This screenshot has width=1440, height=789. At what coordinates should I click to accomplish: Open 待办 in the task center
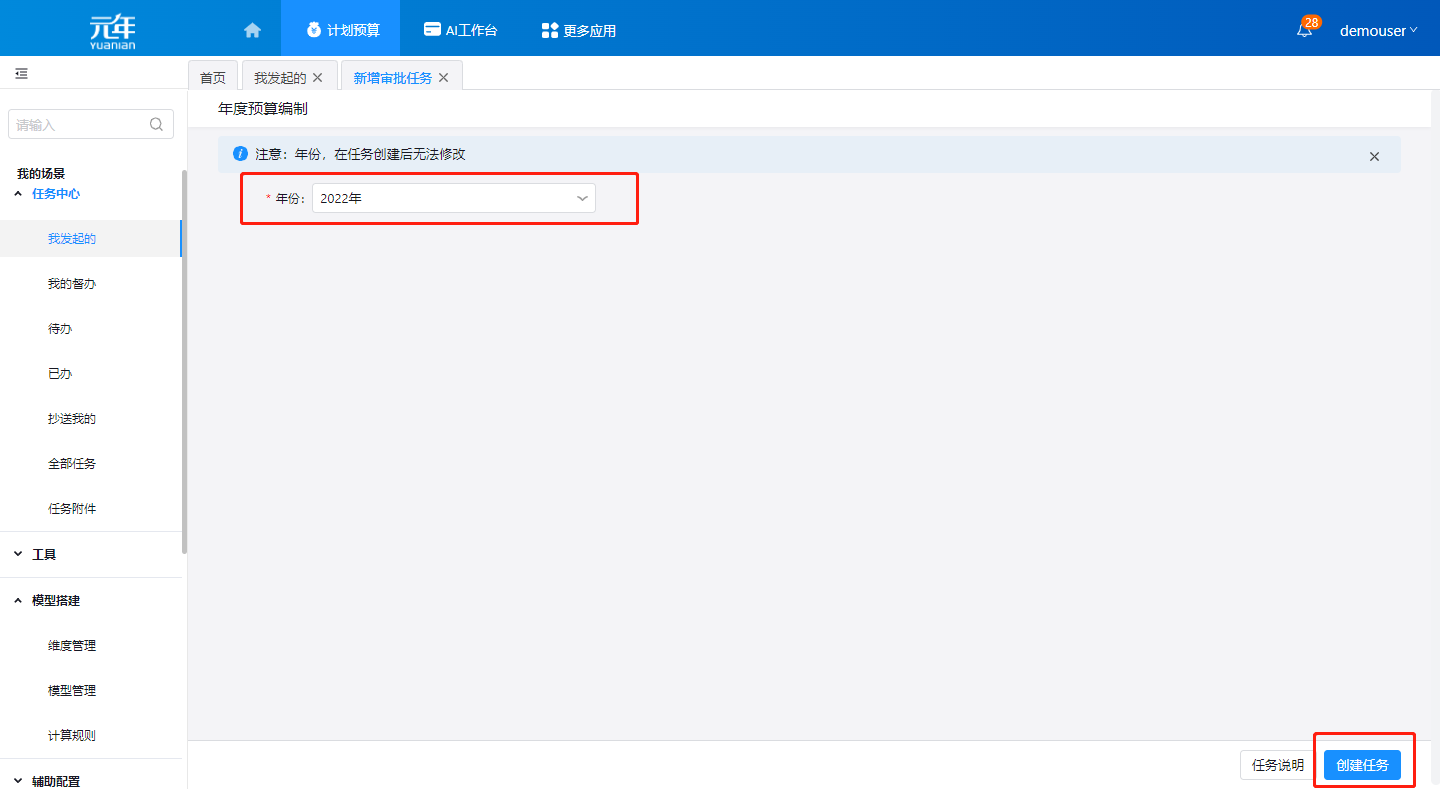tap(60, 329)
